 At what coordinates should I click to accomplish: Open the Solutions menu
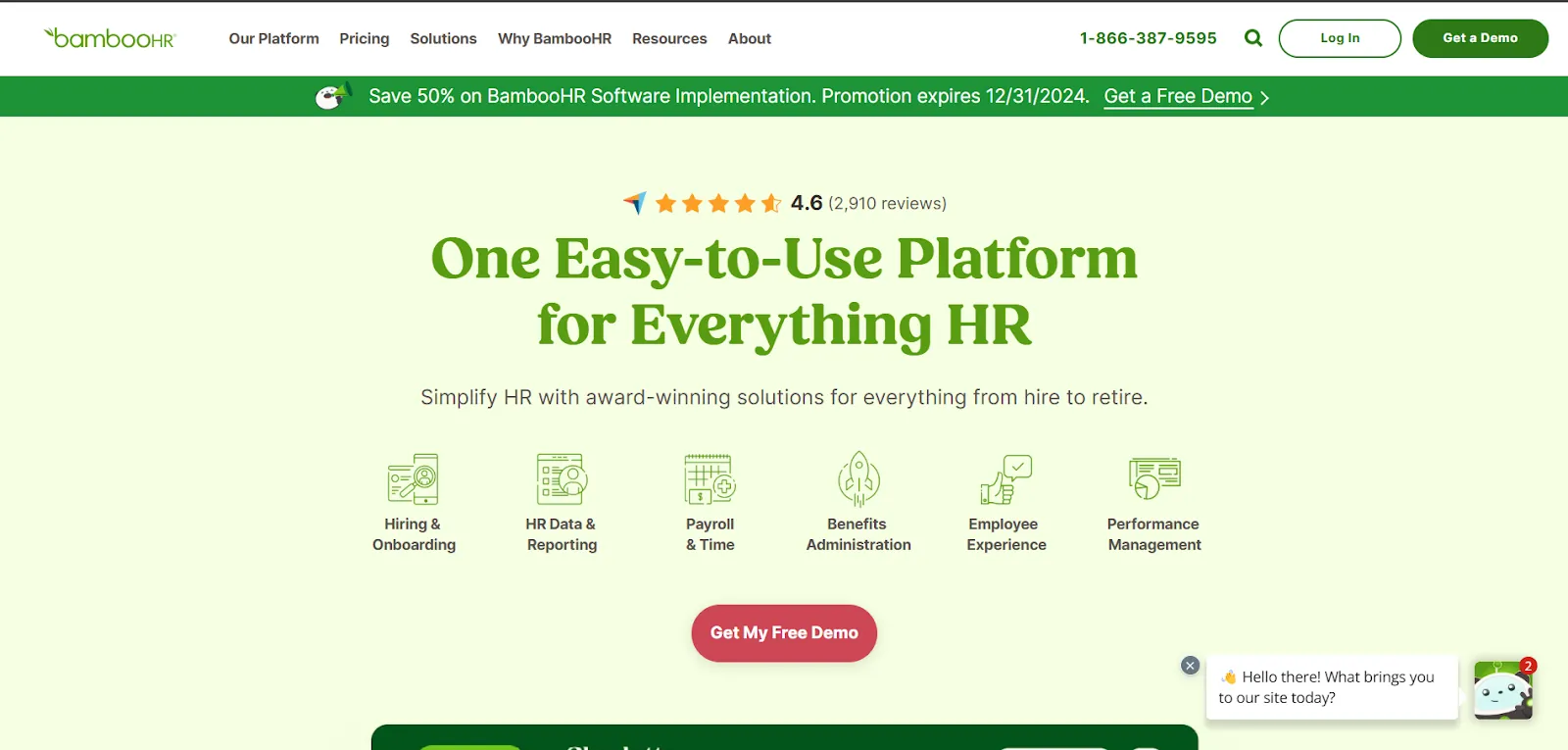tap(443, 38)
